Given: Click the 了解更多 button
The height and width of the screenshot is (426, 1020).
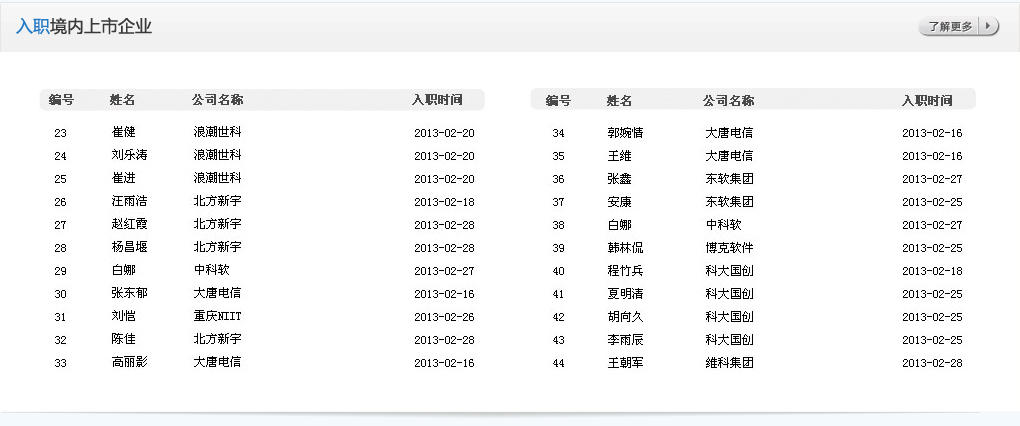Looking at the screenshot, I should [x=950, y=27].
